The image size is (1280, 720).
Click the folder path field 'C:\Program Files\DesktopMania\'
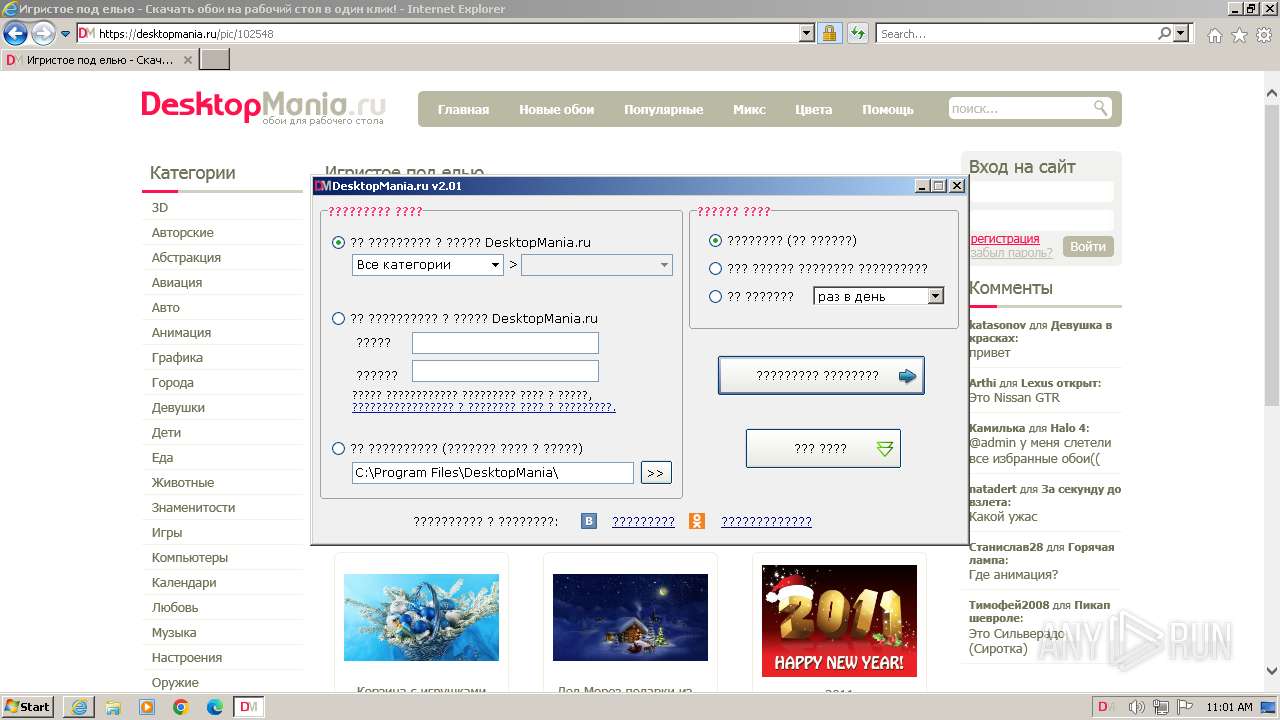point(493,473)
